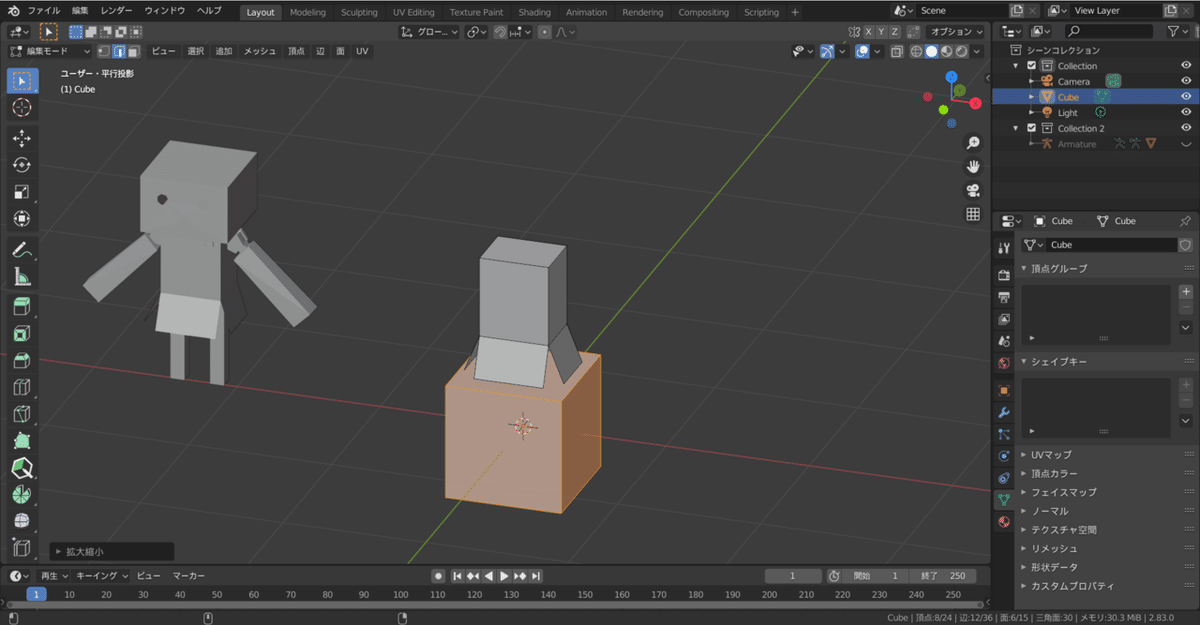
Task: Toggle X-ray view button
Action: (897, 51)
